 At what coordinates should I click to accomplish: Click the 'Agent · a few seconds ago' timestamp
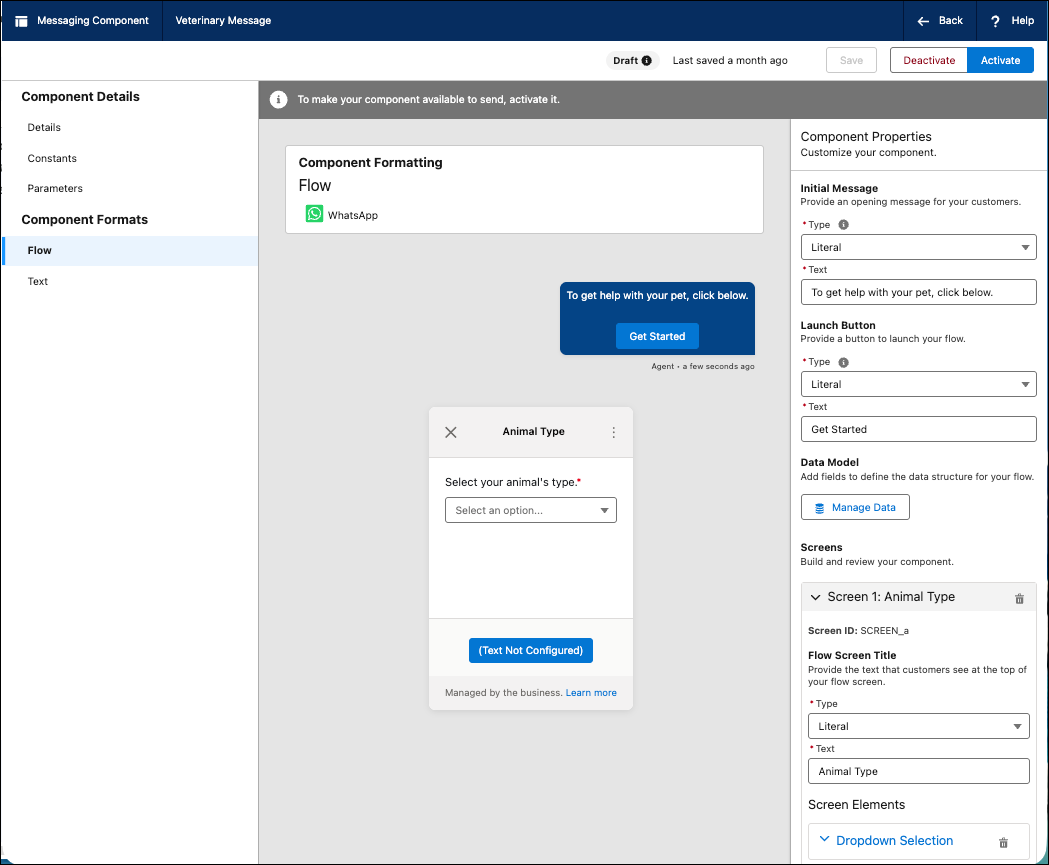pyautogui.click(x=703, y=367)
